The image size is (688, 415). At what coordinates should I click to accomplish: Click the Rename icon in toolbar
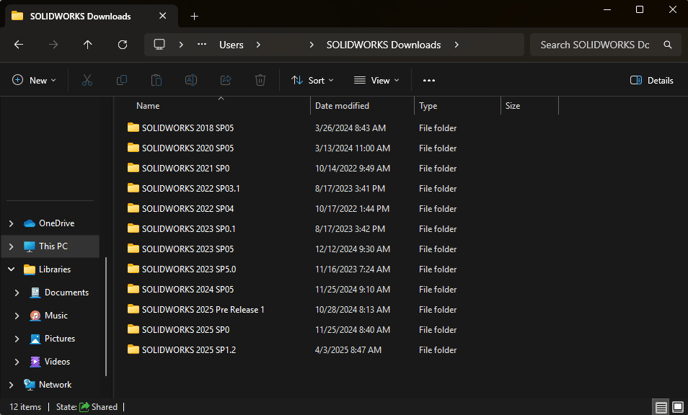(x=191, y=80)
